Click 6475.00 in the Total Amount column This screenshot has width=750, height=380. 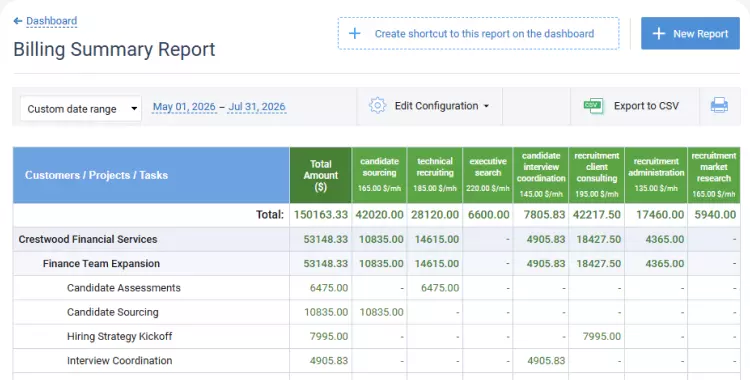(329, 288)
